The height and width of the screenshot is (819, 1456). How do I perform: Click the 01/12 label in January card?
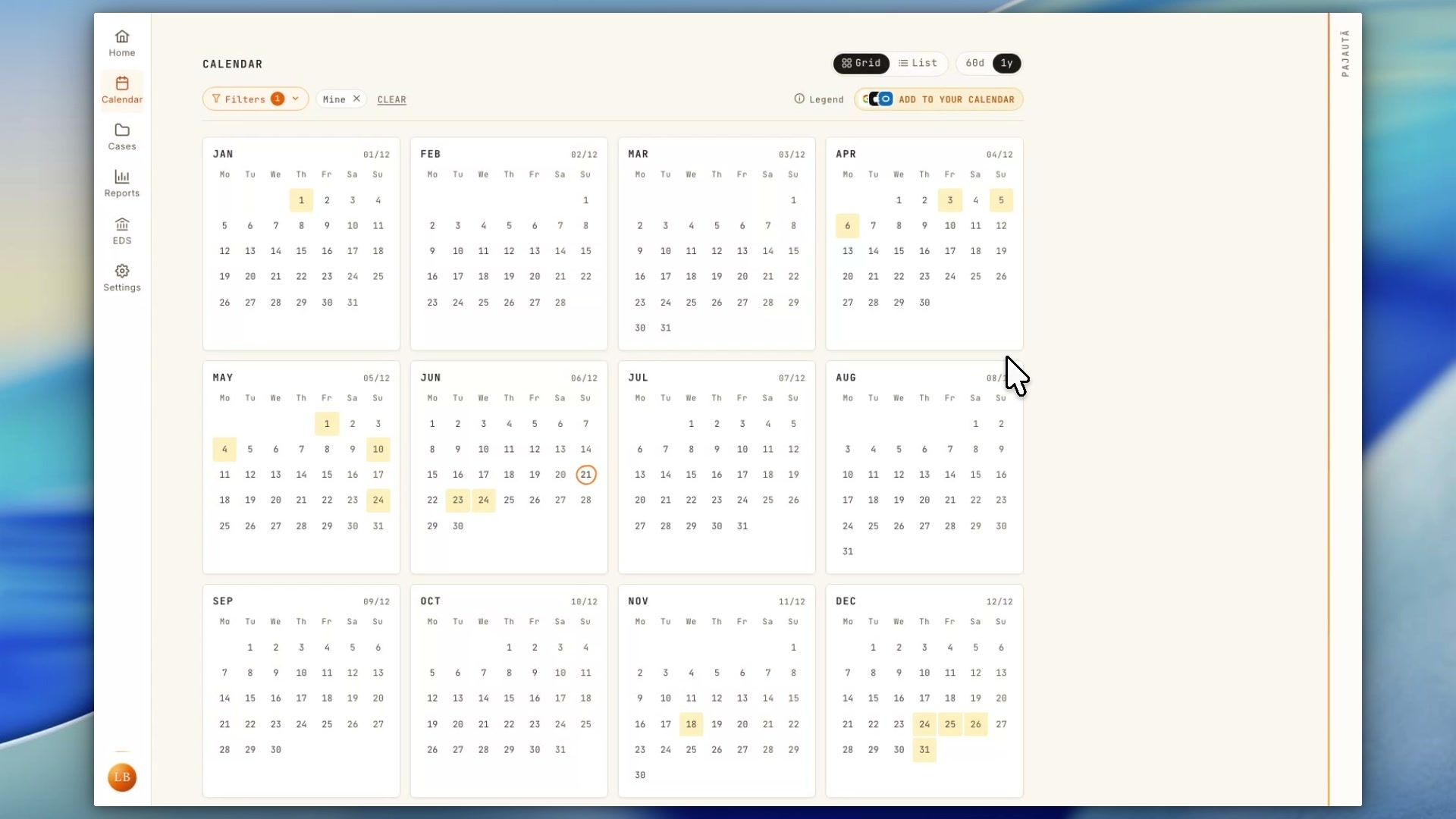click(x=377, y=155)
